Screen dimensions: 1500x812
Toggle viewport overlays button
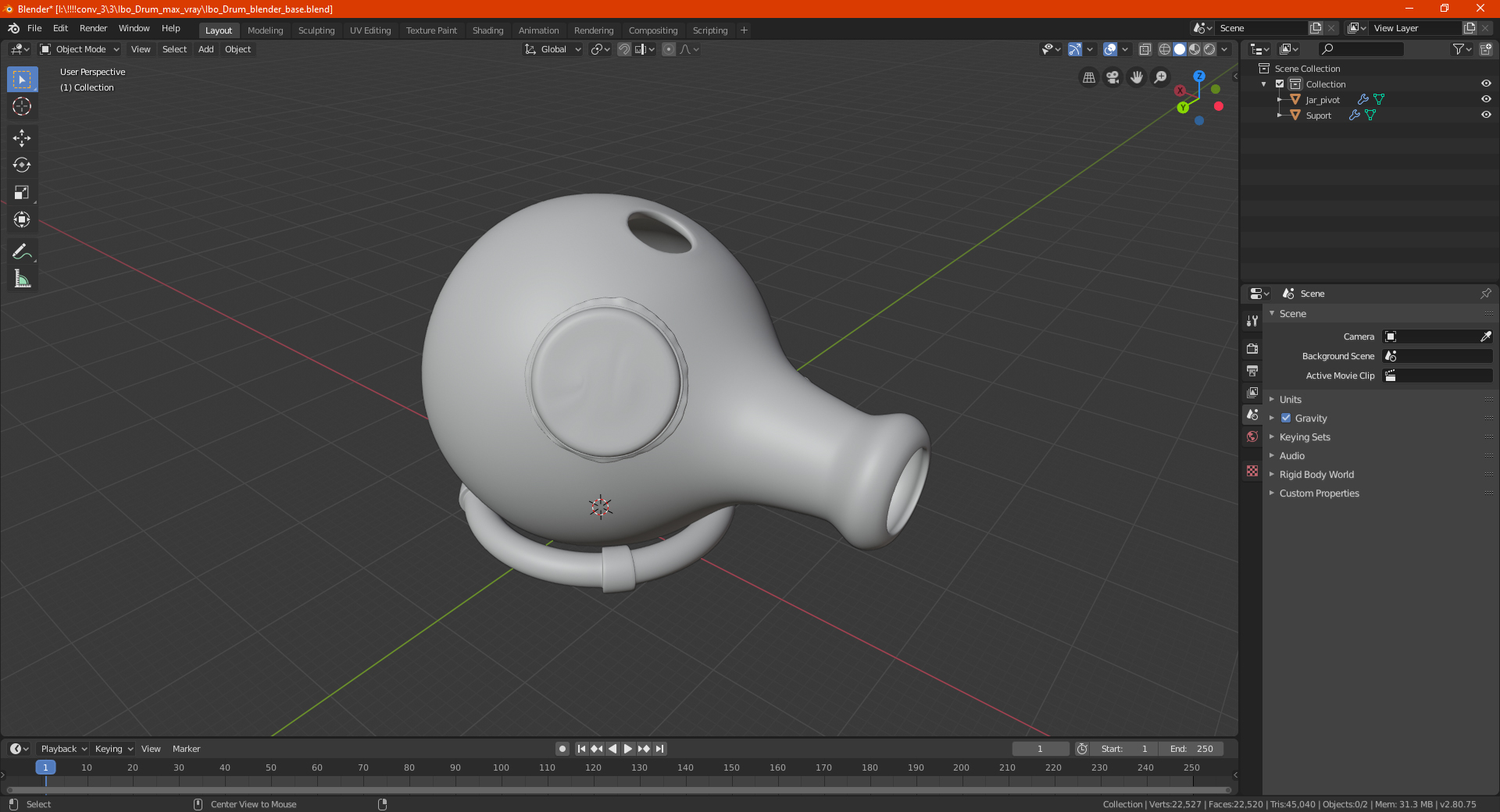1110,49
